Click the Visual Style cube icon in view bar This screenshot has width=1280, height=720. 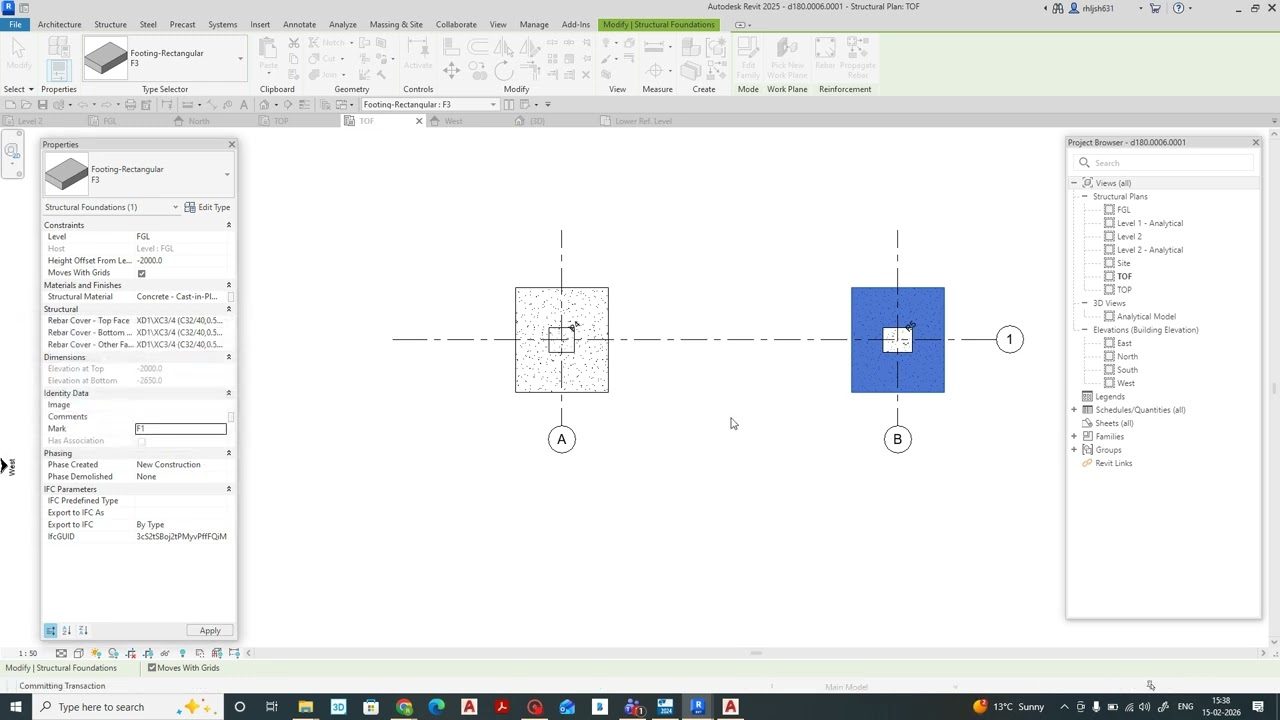(x=78, y=653)
